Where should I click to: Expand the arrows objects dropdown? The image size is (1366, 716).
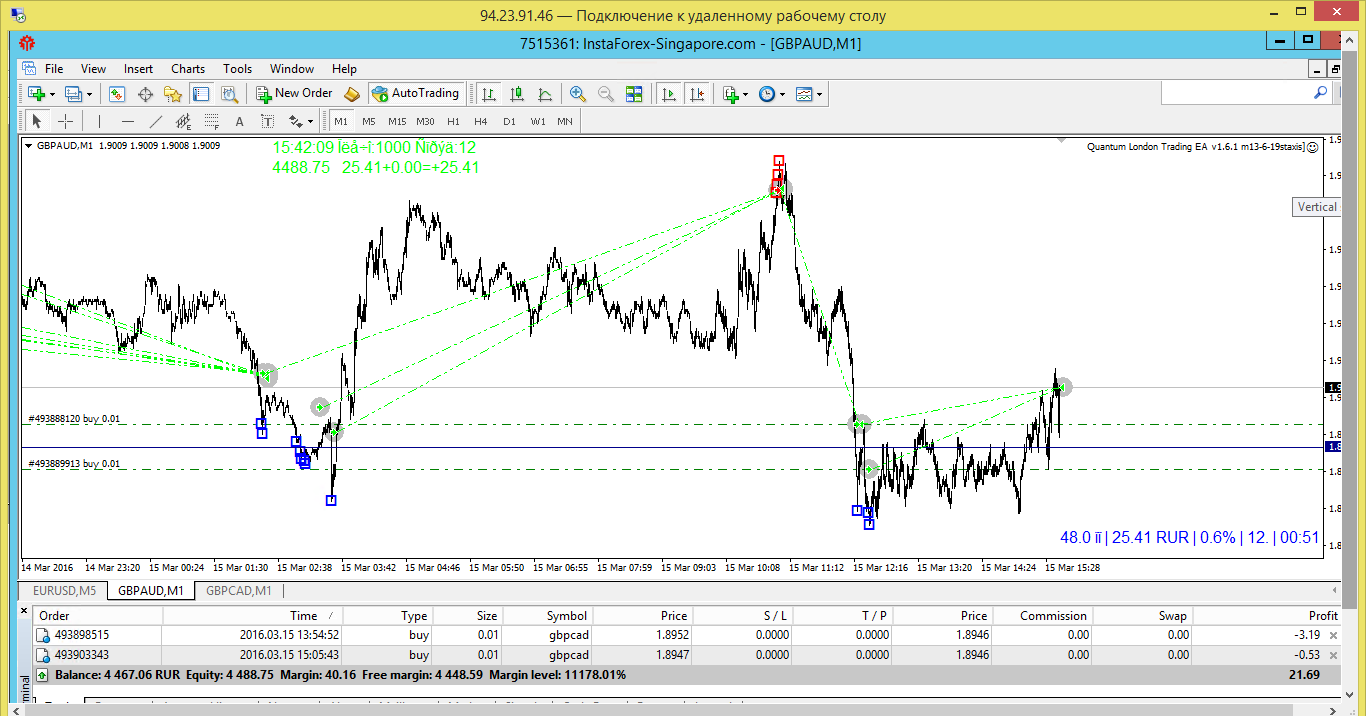pyautogui.click(x=311, y=122)
